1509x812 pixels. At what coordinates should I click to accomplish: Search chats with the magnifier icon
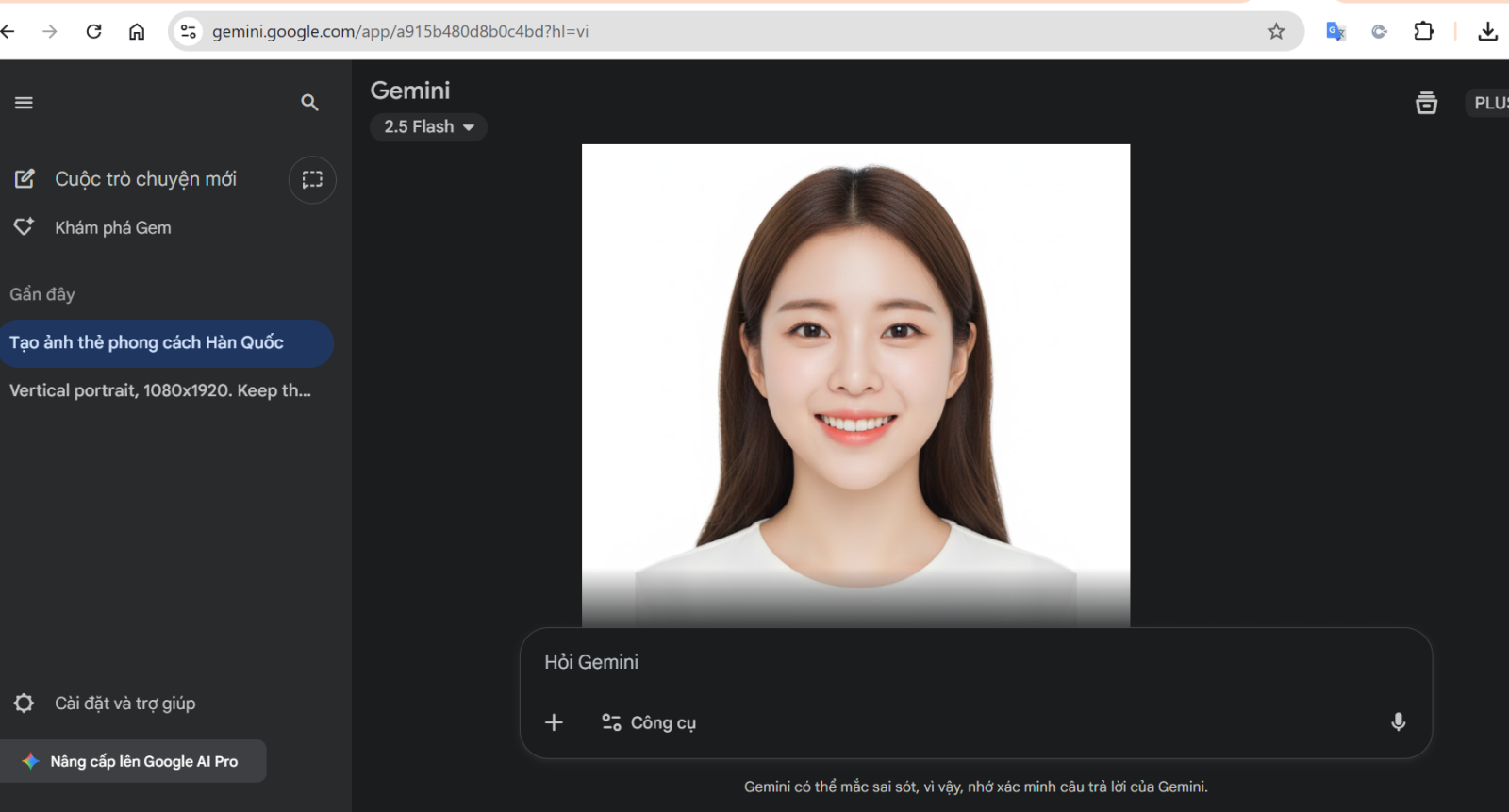click(309, 103)
